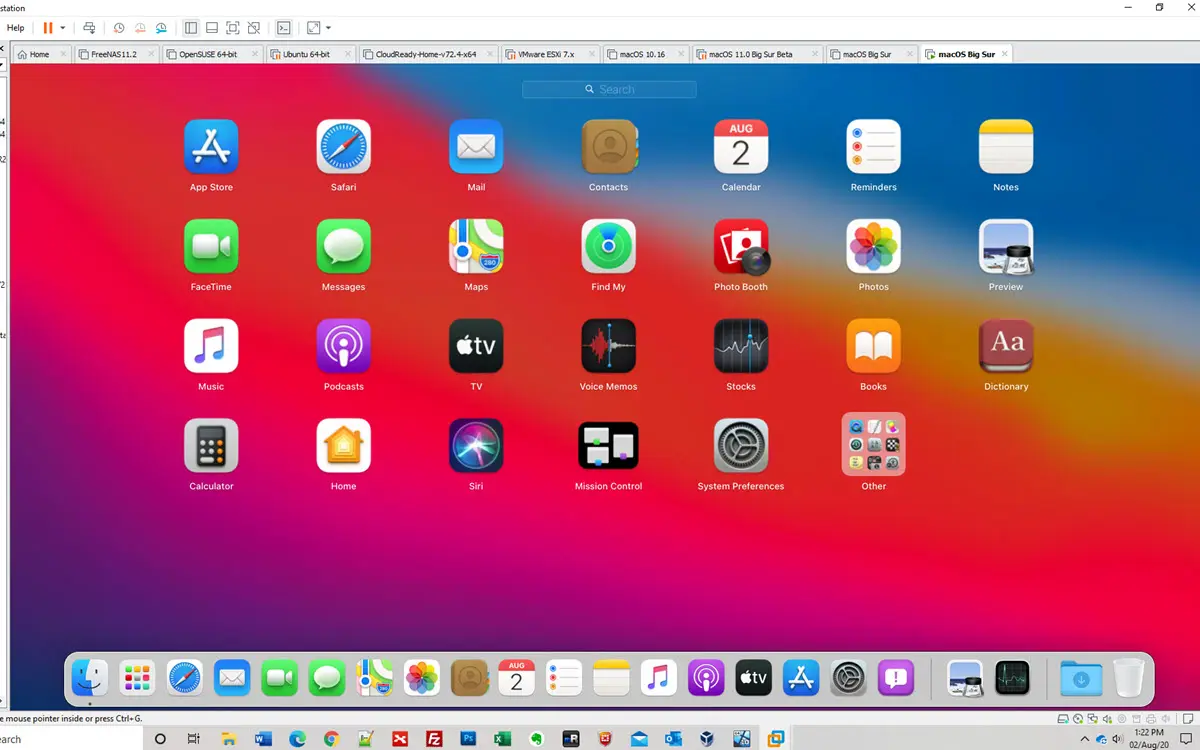1200x750 pixels.
Task: Click the Launchpad Search field
Action: [x=609, y=89]
